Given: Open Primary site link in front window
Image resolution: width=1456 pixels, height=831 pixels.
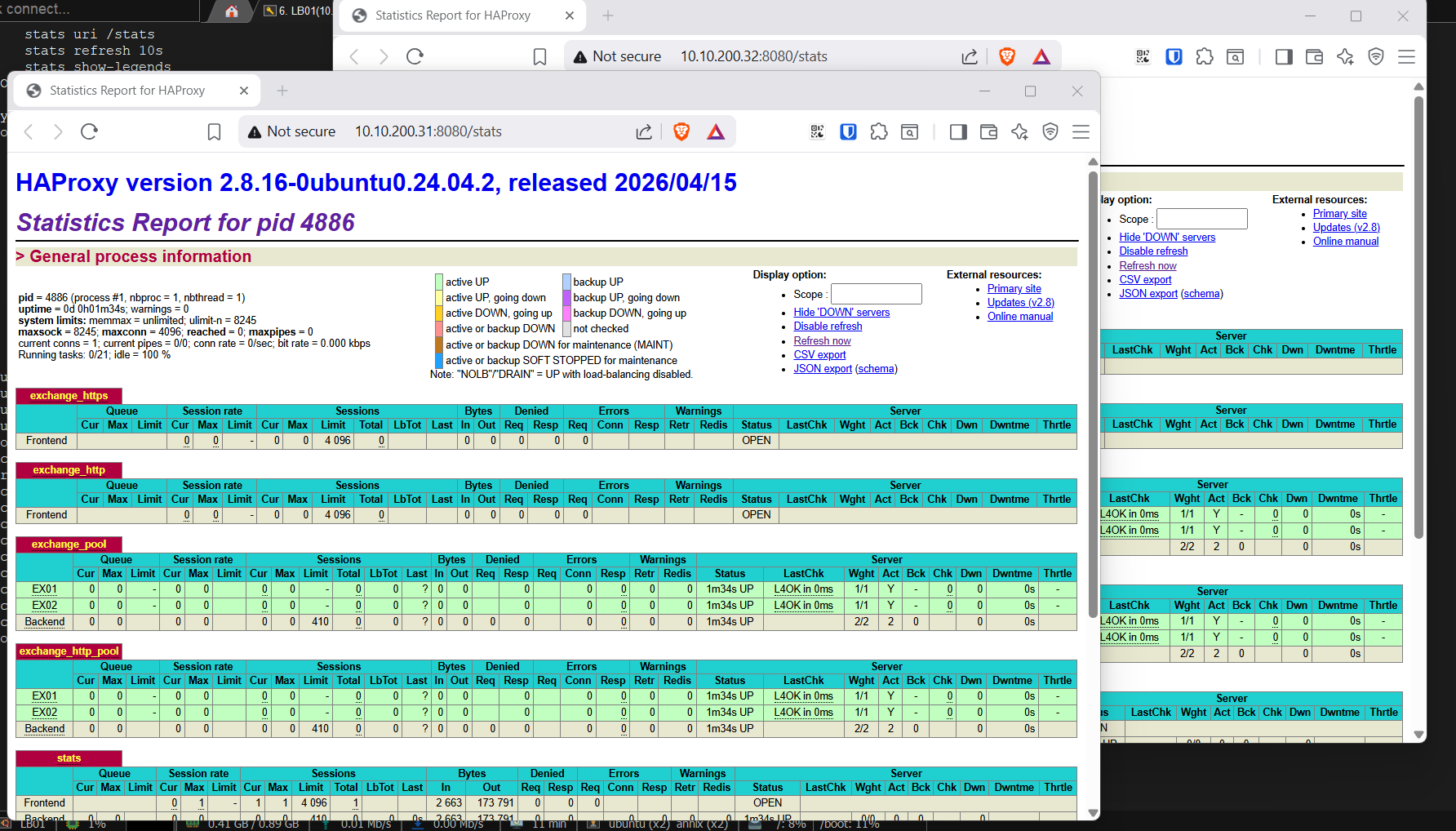Looking at the screenshot, I should click(x=1014, y=289).
